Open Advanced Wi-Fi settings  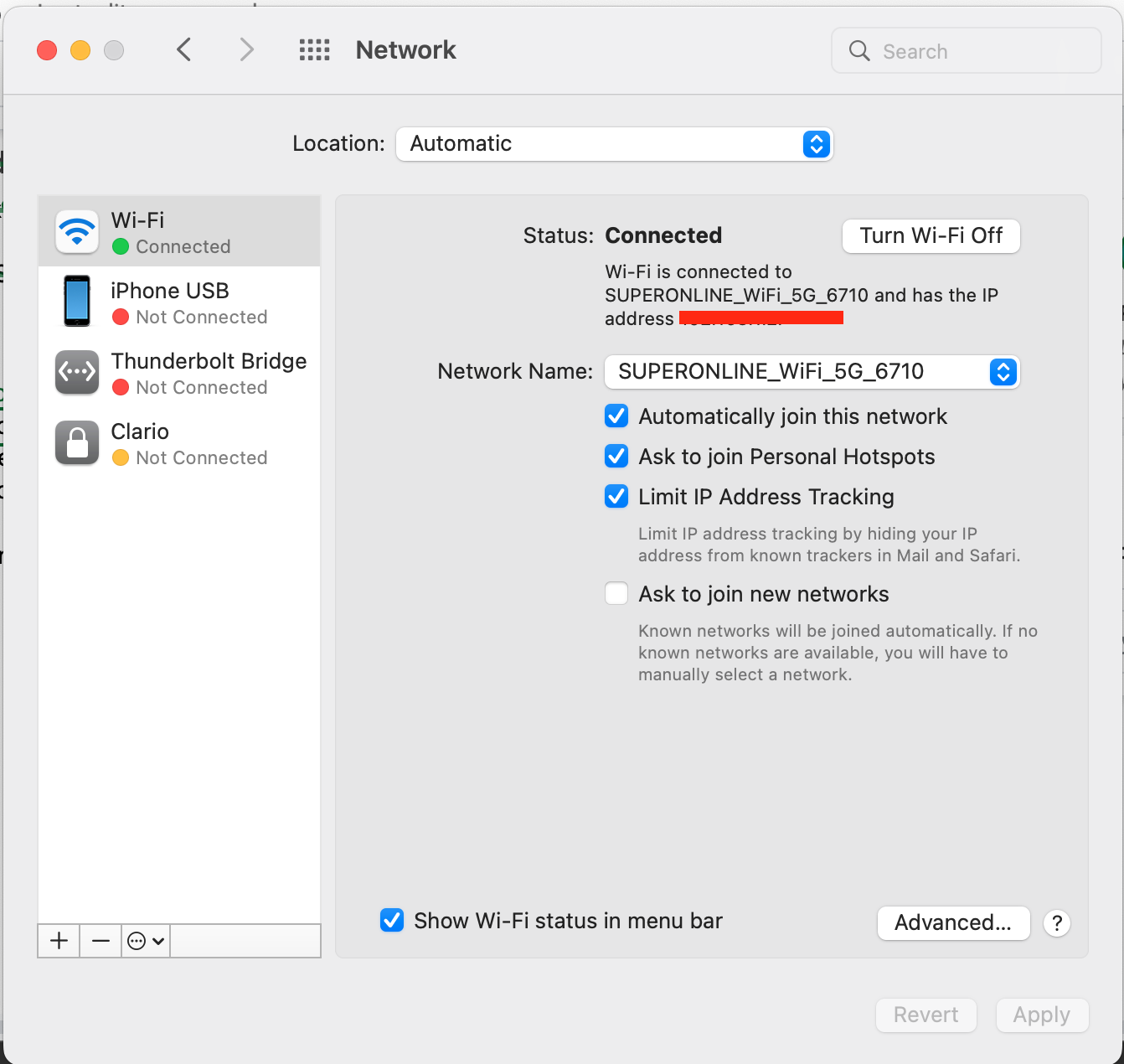pyautogui.click(x=953, y=923)
